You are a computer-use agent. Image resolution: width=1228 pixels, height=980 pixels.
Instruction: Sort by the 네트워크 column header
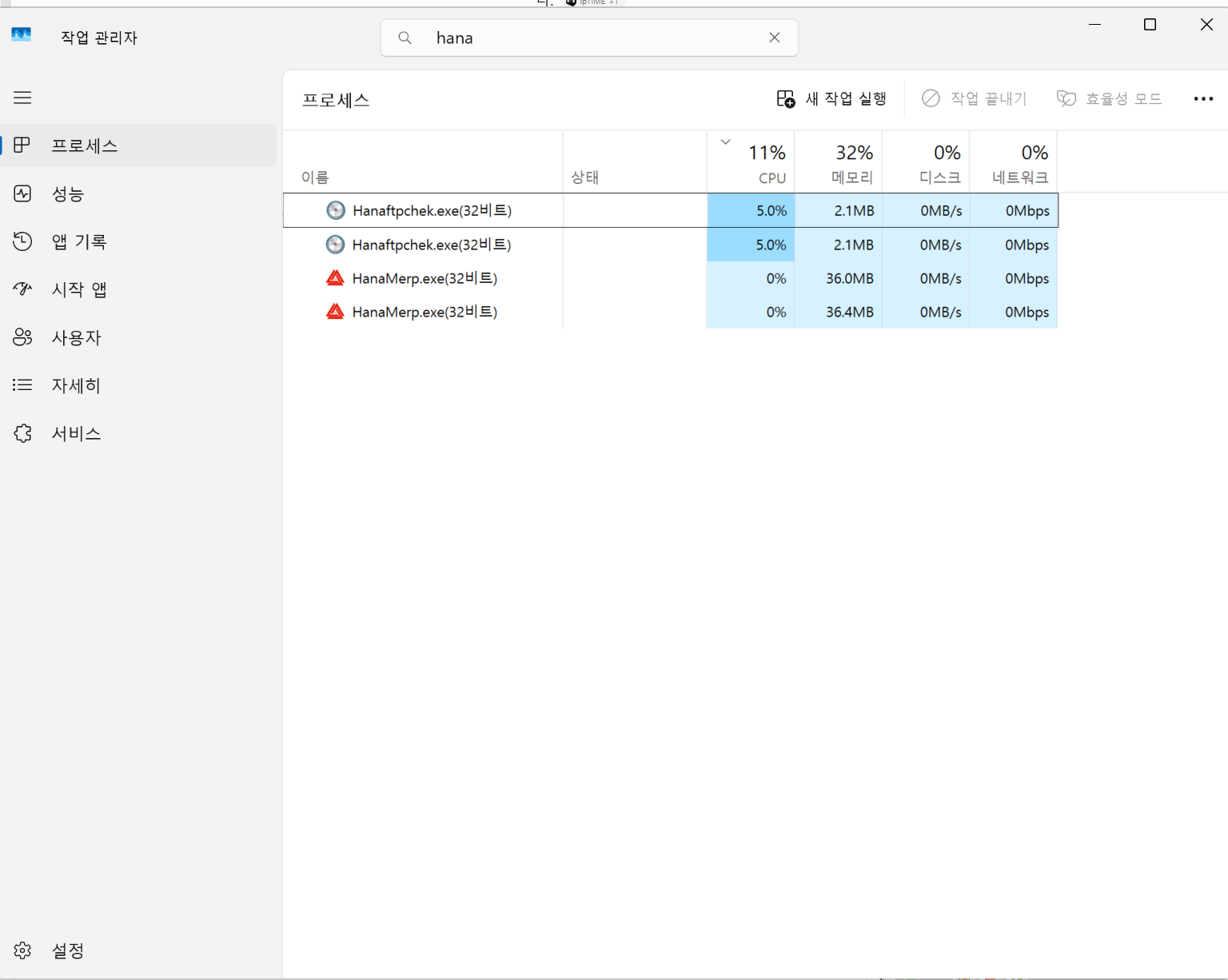1014,161
